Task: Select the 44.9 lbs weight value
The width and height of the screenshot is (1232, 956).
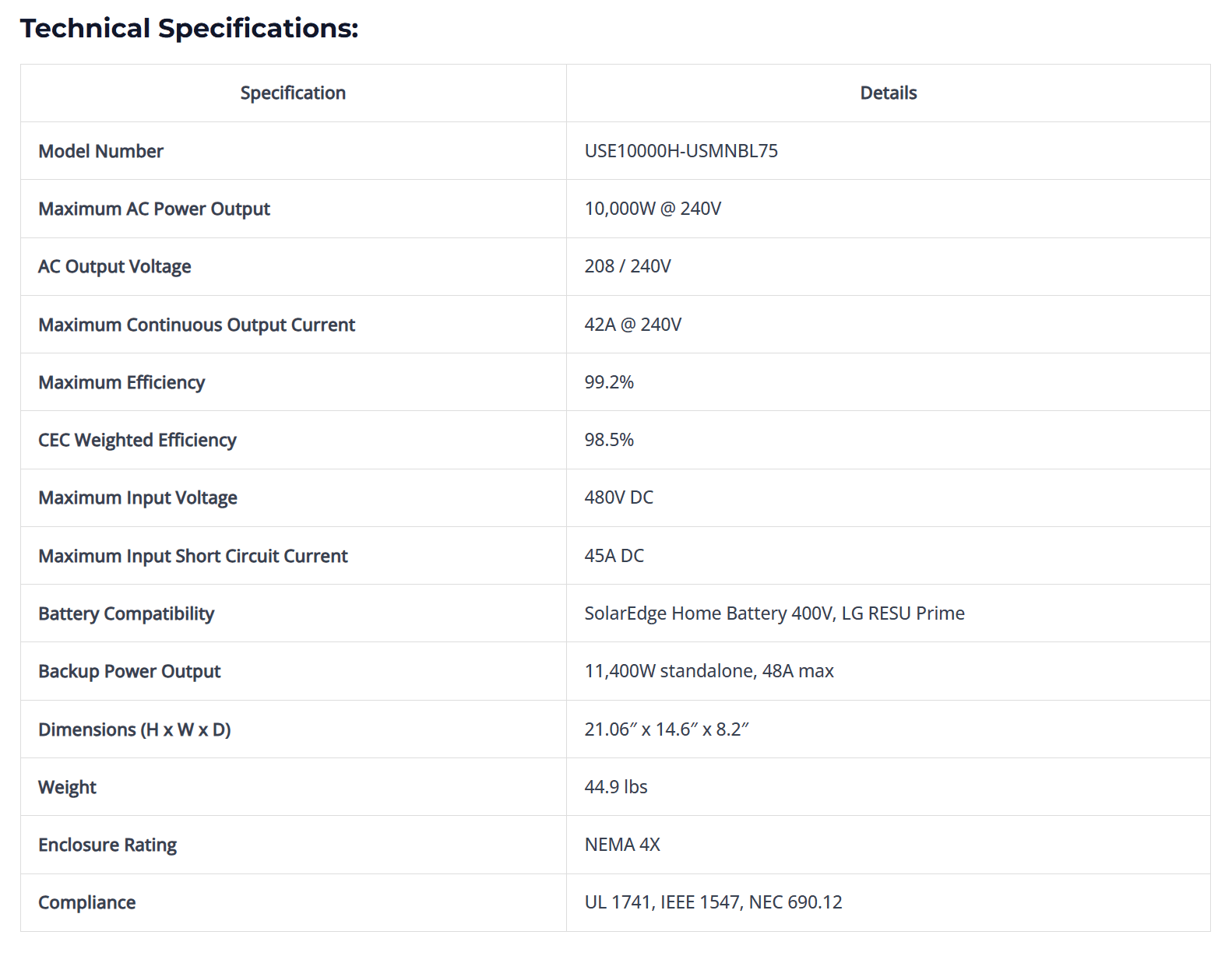Action: coord(616,787)
